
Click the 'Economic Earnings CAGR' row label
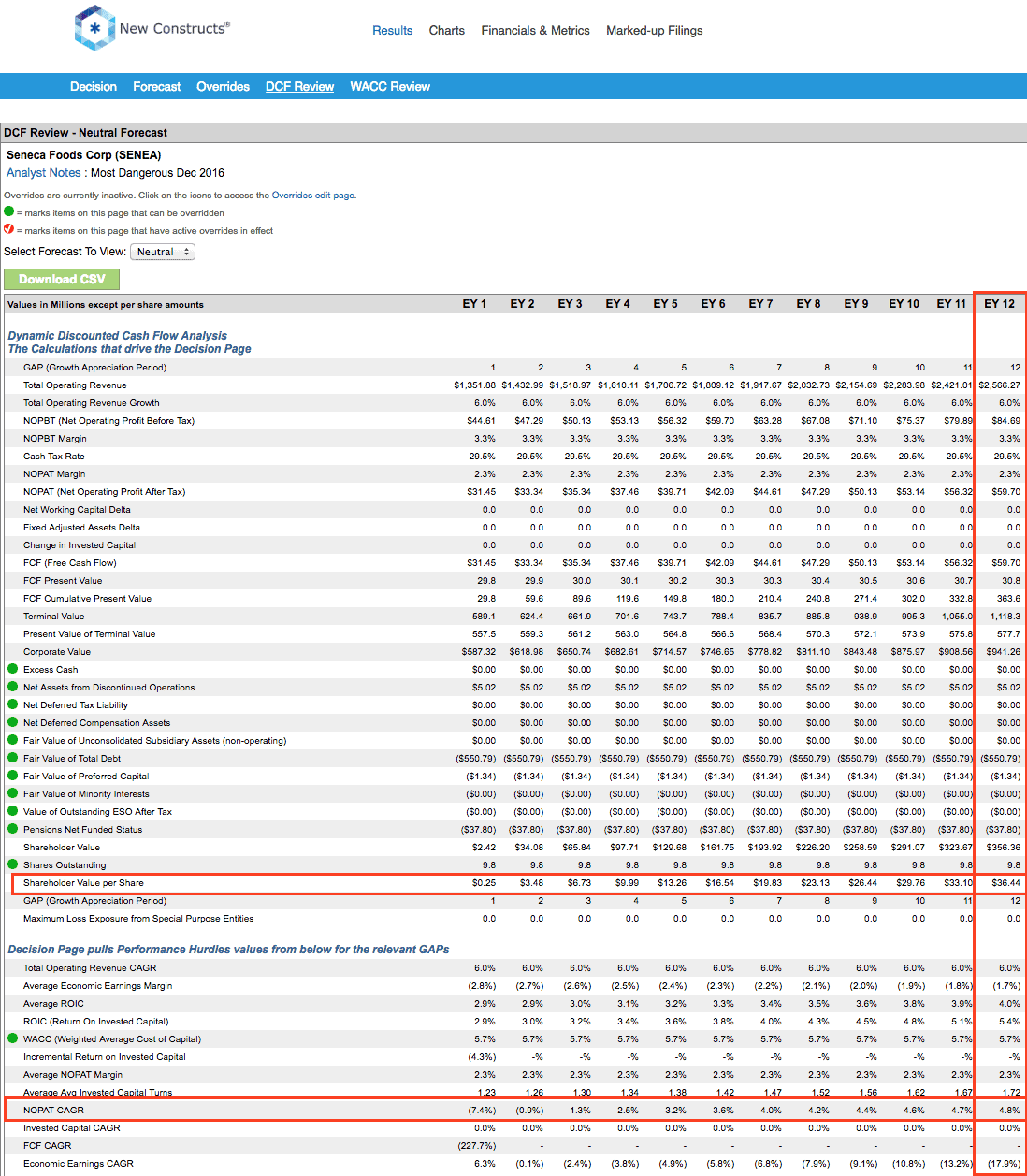point(79,1164)
